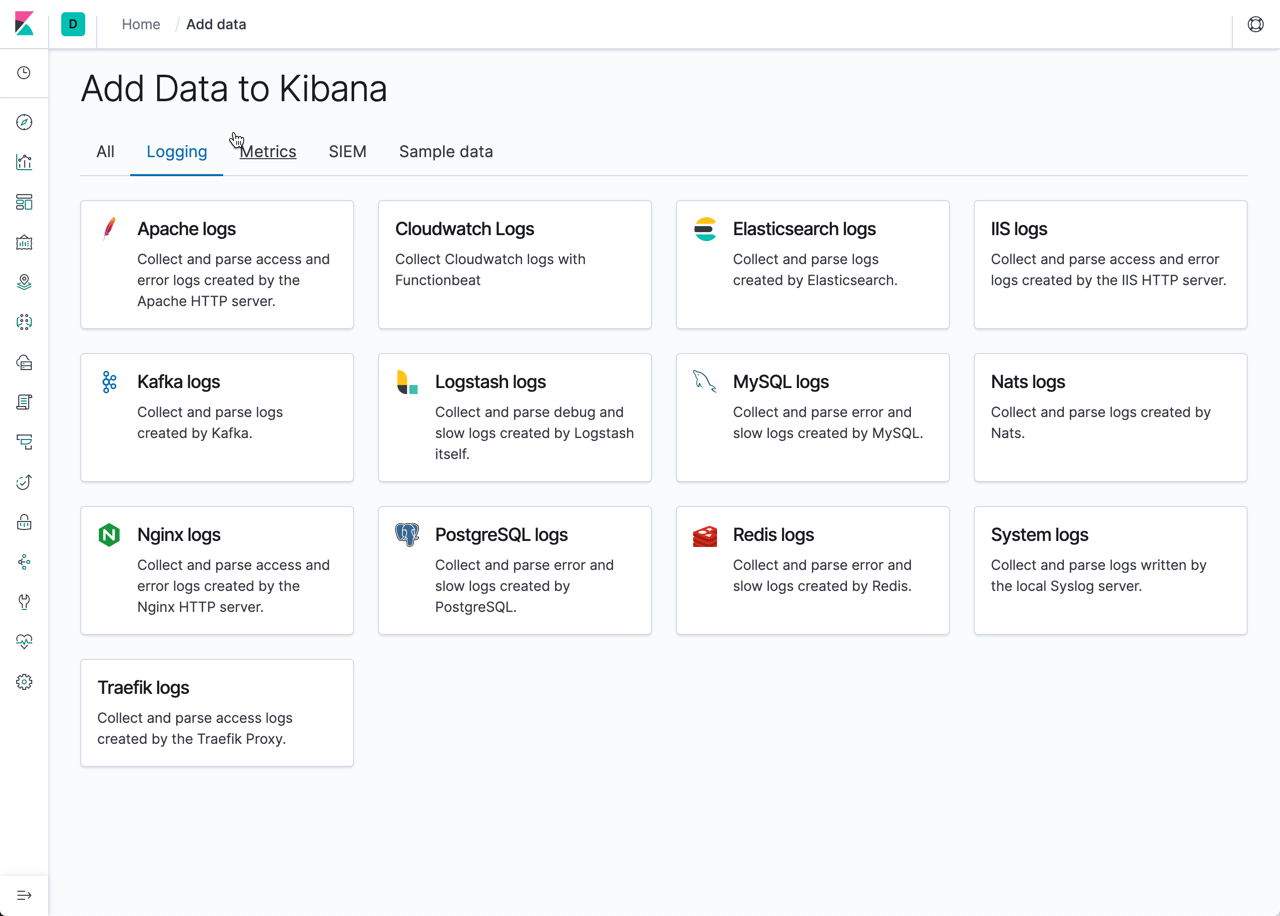
Task: Open the Dashboard app from the sidebar
Action: 23,201
